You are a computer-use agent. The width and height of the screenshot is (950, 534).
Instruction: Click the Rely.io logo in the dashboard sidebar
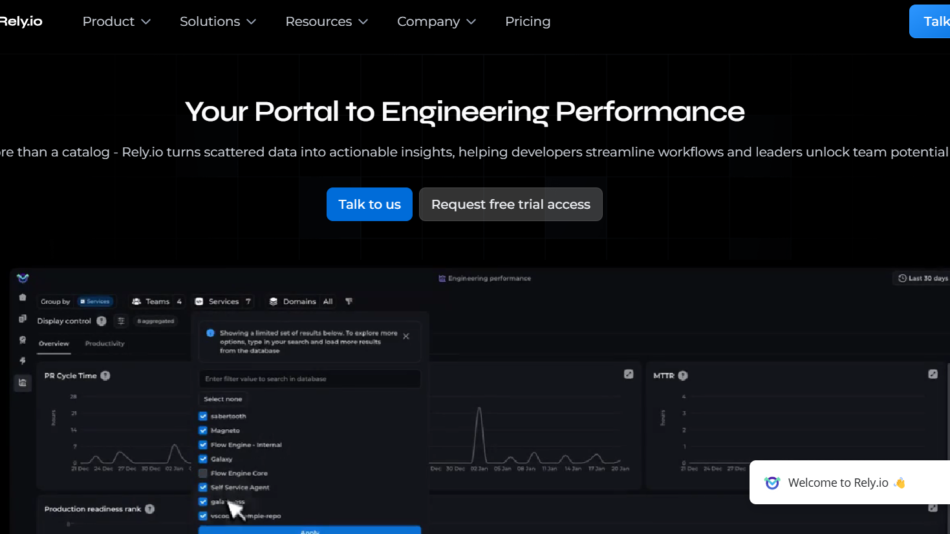(22, 278)
